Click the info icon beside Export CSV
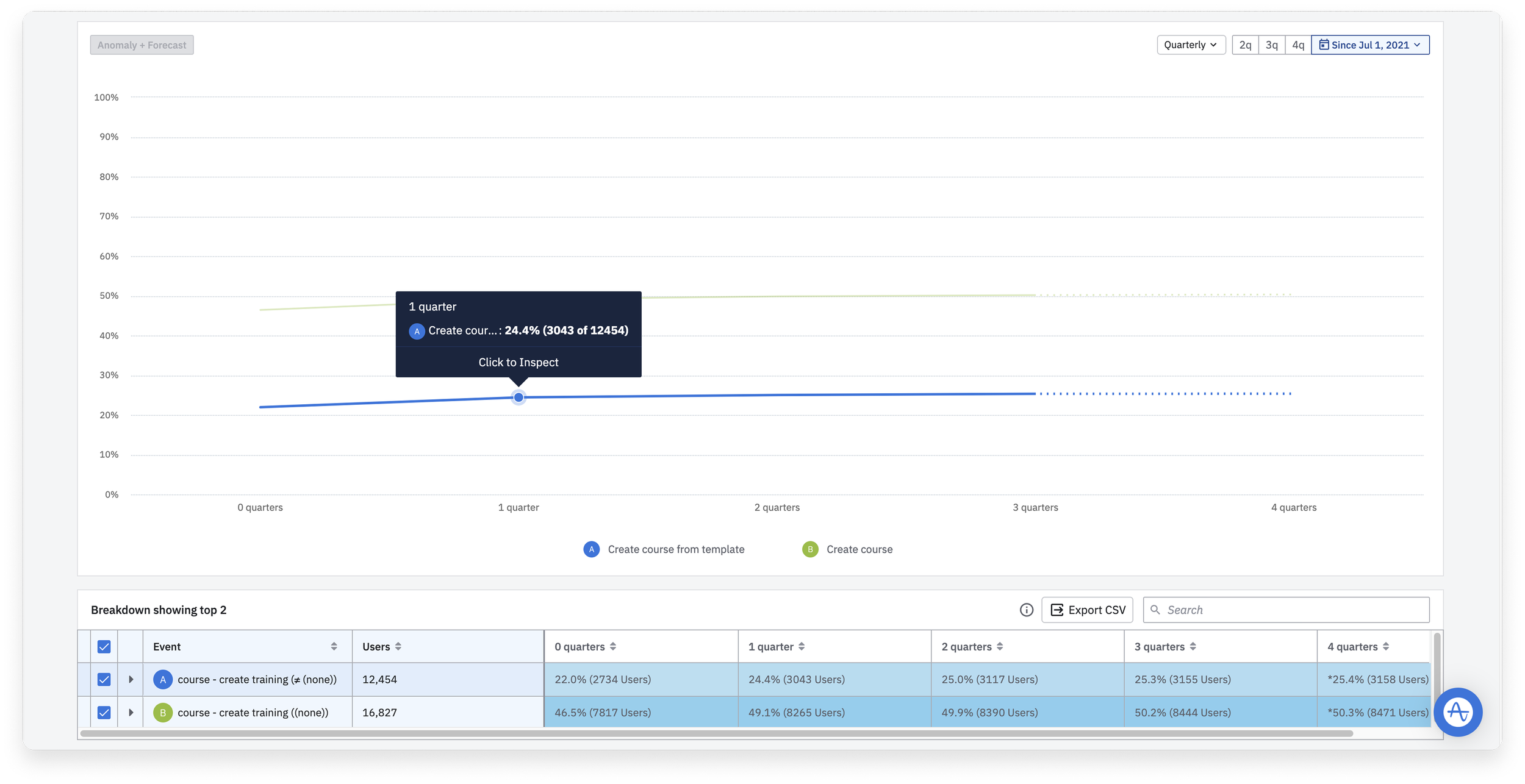 tap(1026, 610)
